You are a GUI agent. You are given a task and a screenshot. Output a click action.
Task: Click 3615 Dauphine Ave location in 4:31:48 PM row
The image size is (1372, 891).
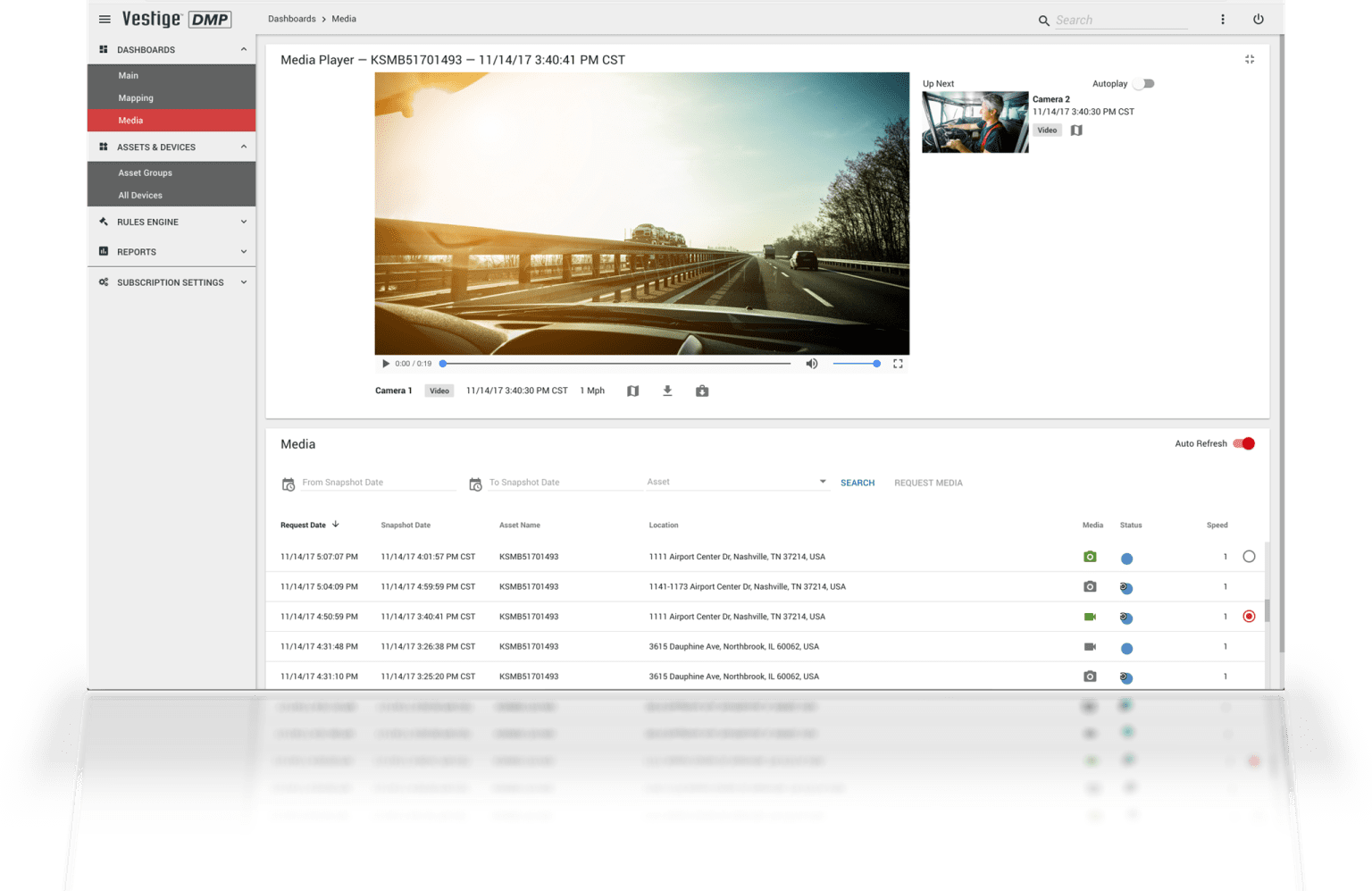point(733,647)
